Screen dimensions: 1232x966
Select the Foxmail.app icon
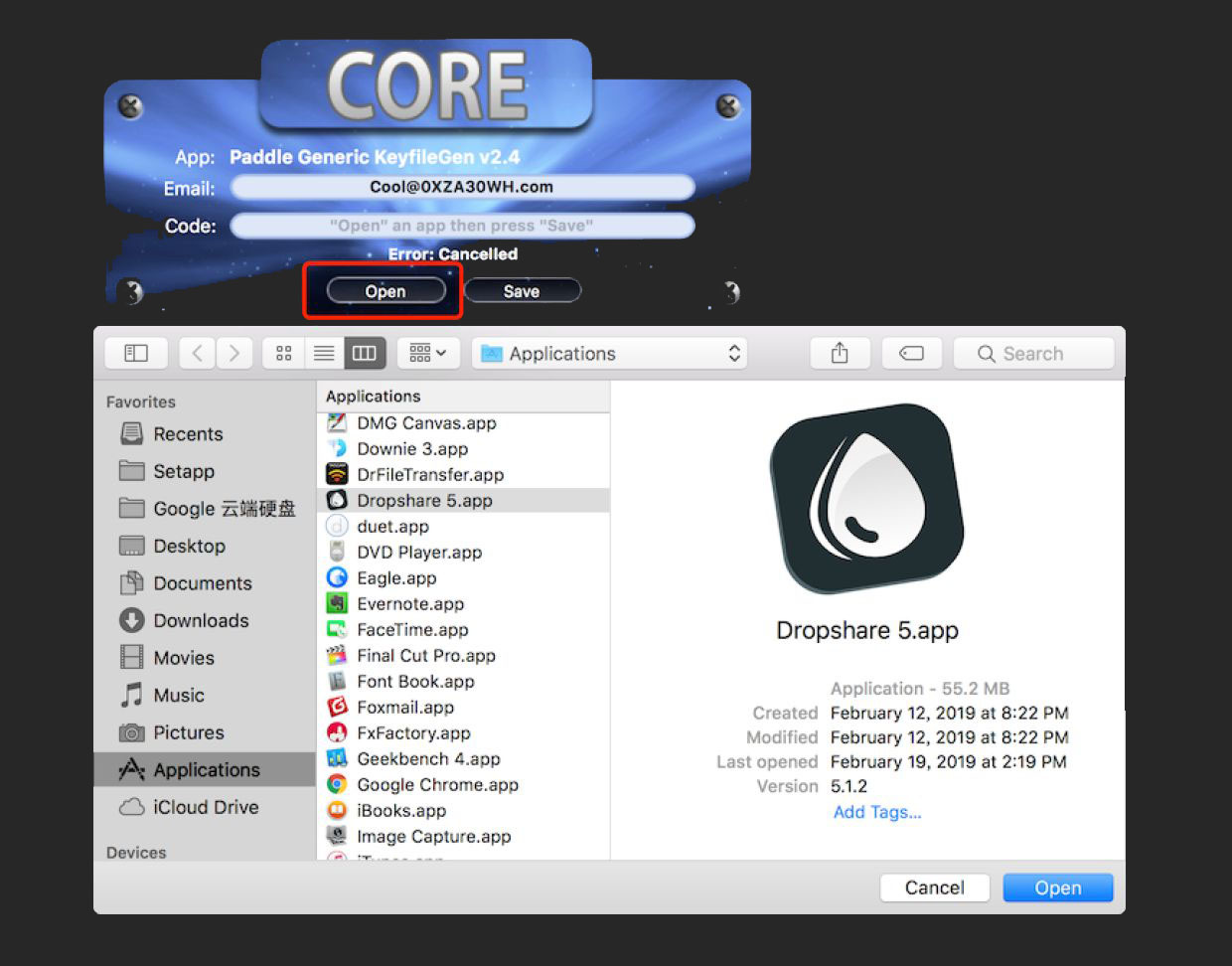pos(337,708)
